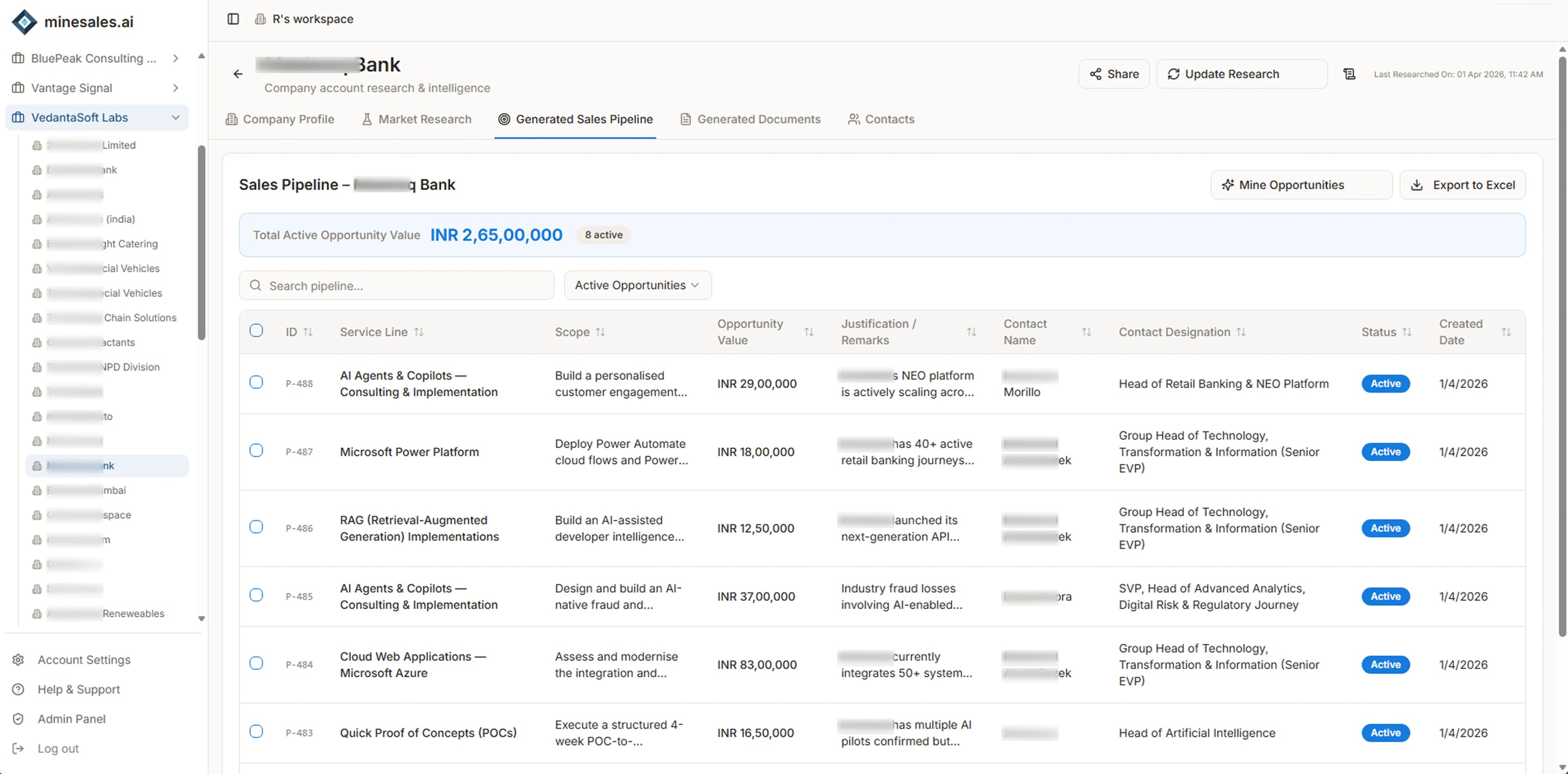1568x774 pixels.
Task: Select the checkbox for row P-488
Action: pos(256,382)
